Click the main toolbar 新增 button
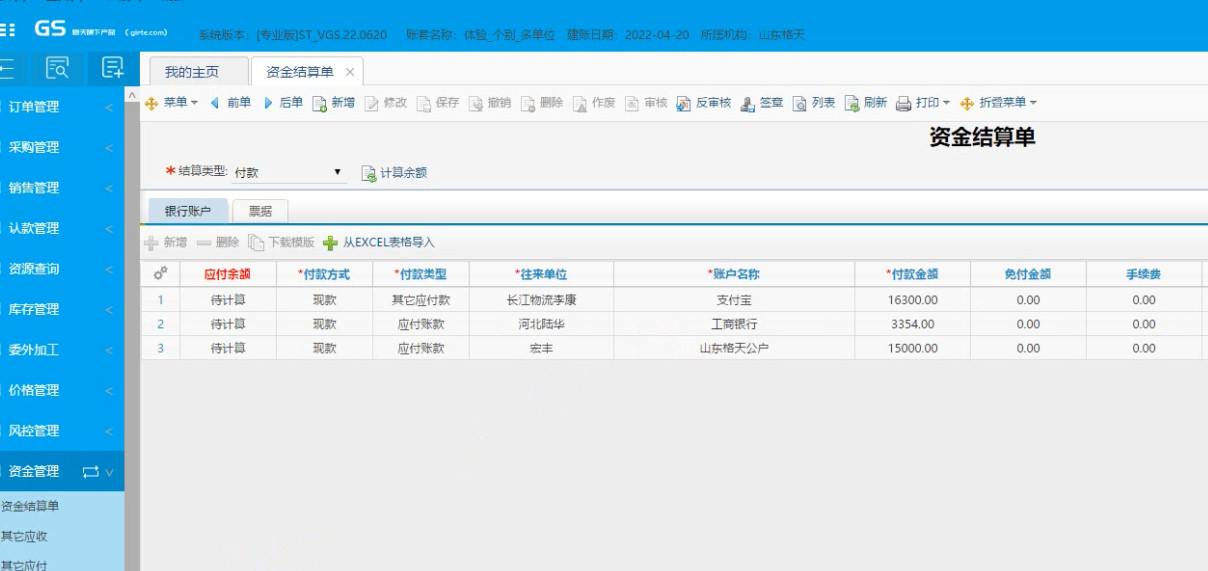The height and width of the screenshot is (571, 1208). coord(334,102)
